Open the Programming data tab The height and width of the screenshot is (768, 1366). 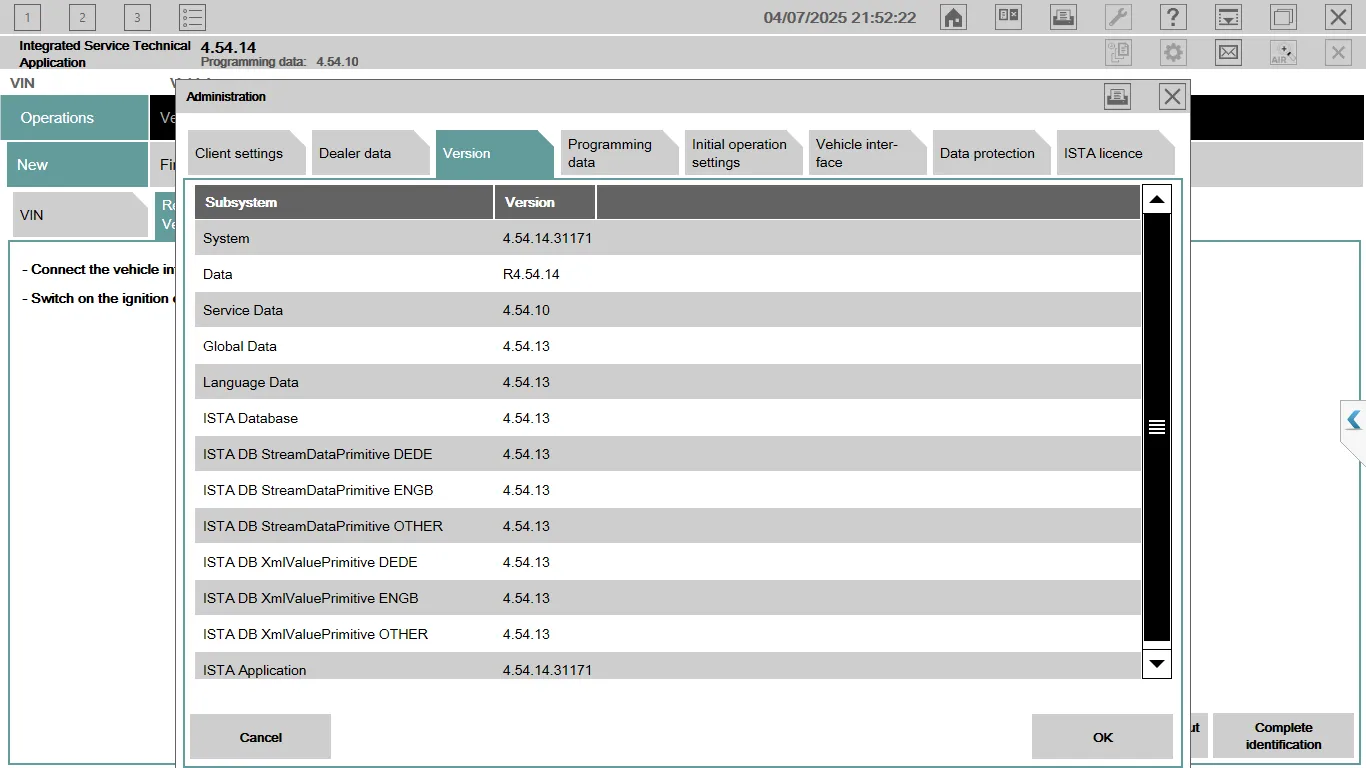pos(618,153)
